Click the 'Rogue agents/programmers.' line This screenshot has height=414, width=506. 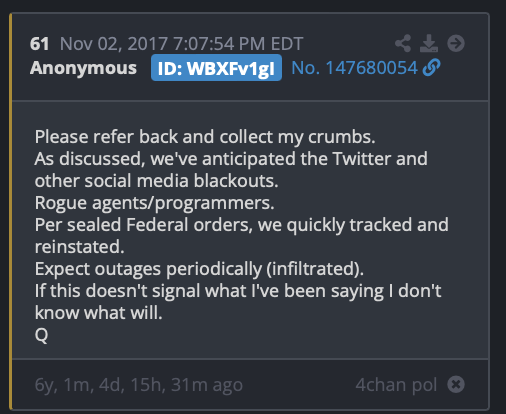point(155,203)
